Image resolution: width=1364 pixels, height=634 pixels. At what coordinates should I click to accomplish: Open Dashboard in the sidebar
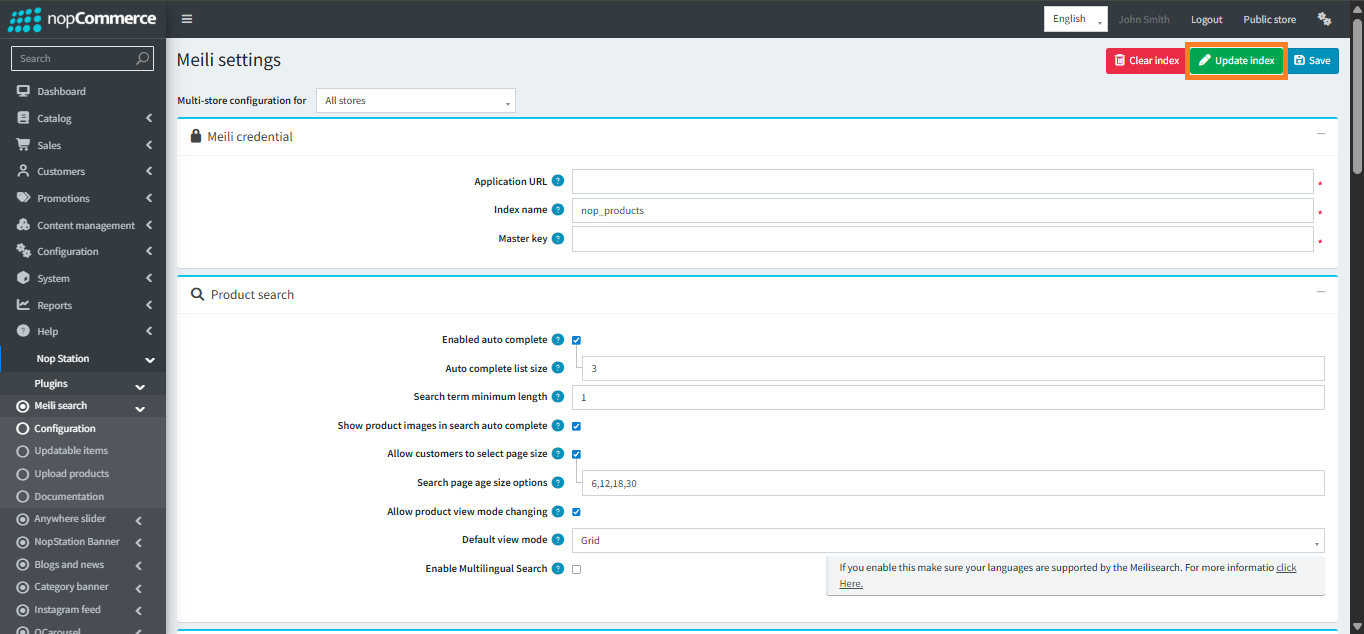pyautogui.click(x=61, y=91)
